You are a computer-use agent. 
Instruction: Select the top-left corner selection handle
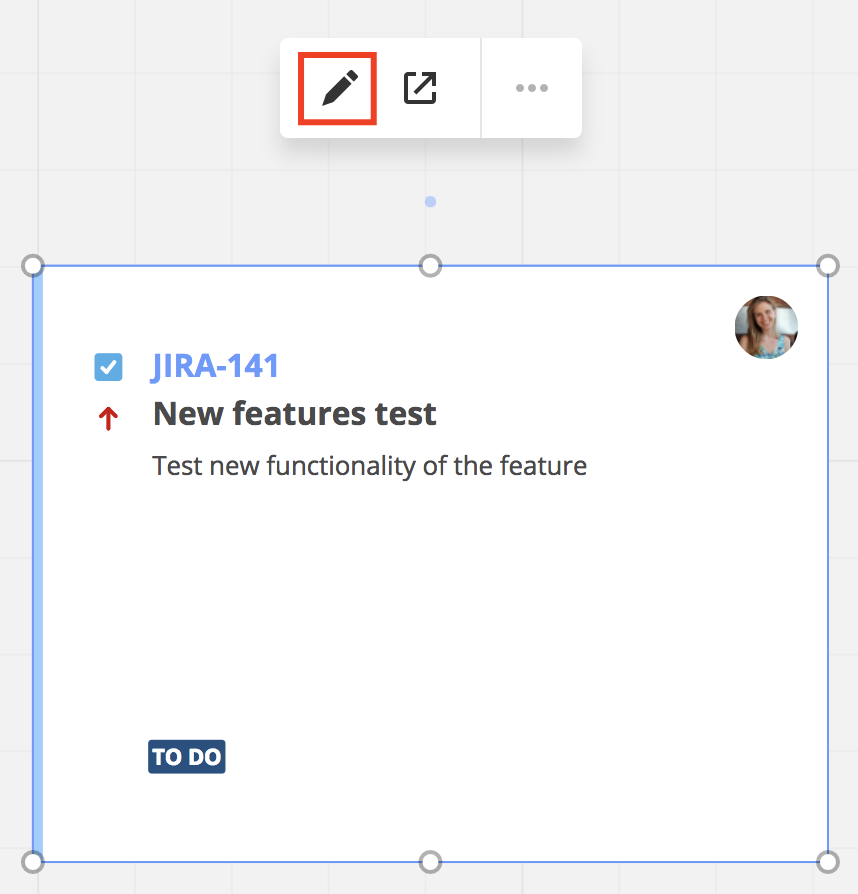pyautogui.click(x=31, y=265)
